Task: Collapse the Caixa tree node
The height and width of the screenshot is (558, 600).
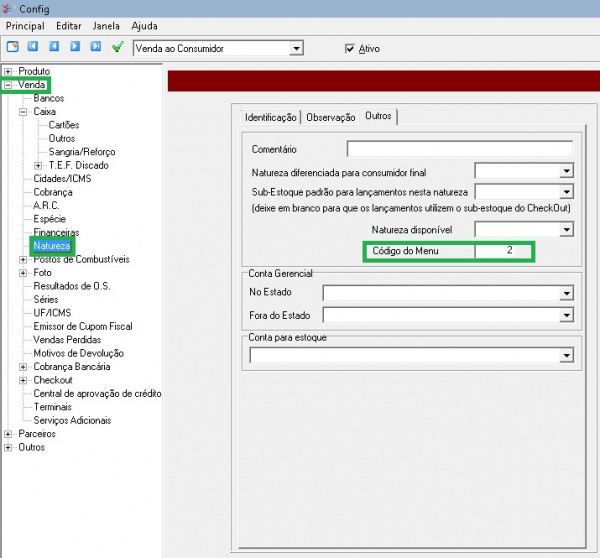Action: click(23, 112)
